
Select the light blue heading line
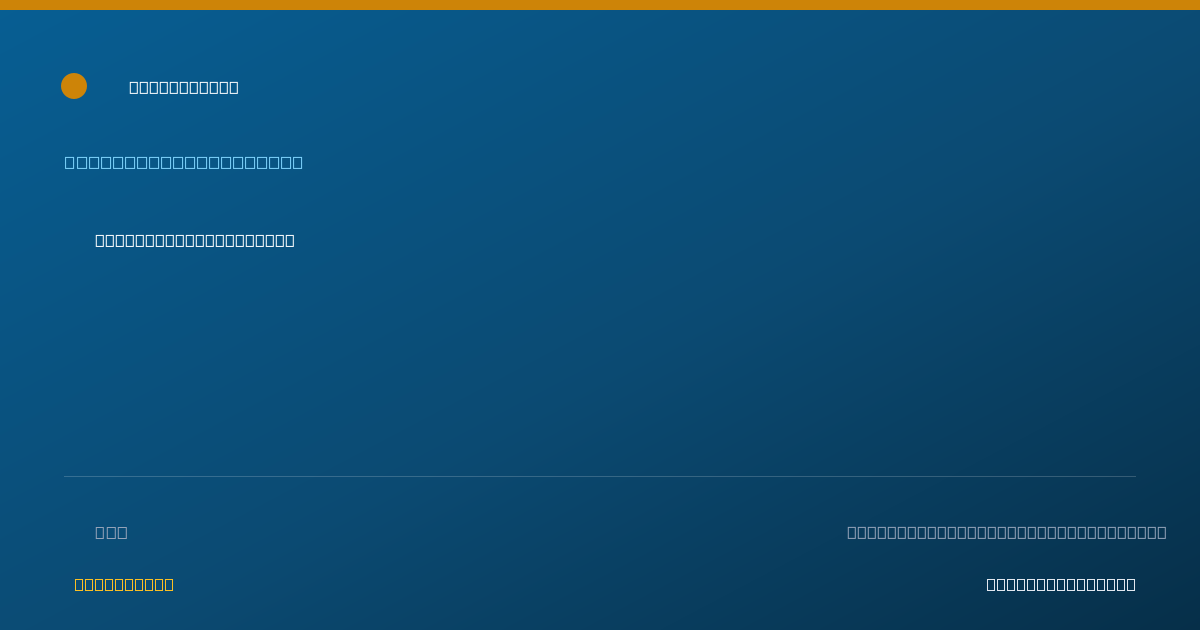coord(184,162)
